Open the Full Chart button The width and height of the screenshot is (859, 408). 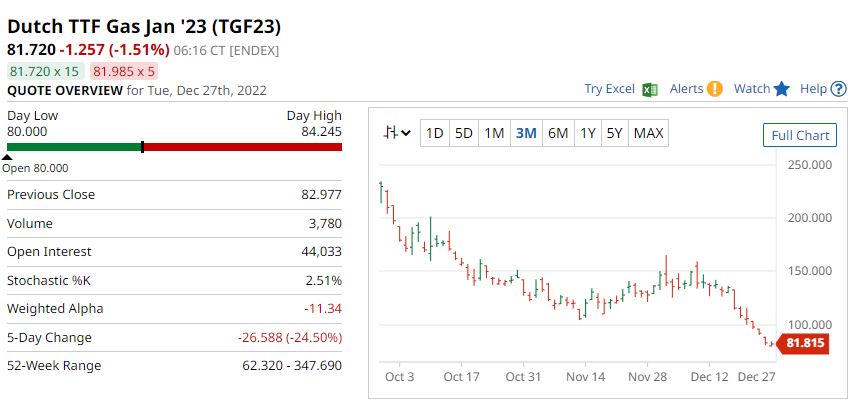pyautogui.click(x=800, y=135)
